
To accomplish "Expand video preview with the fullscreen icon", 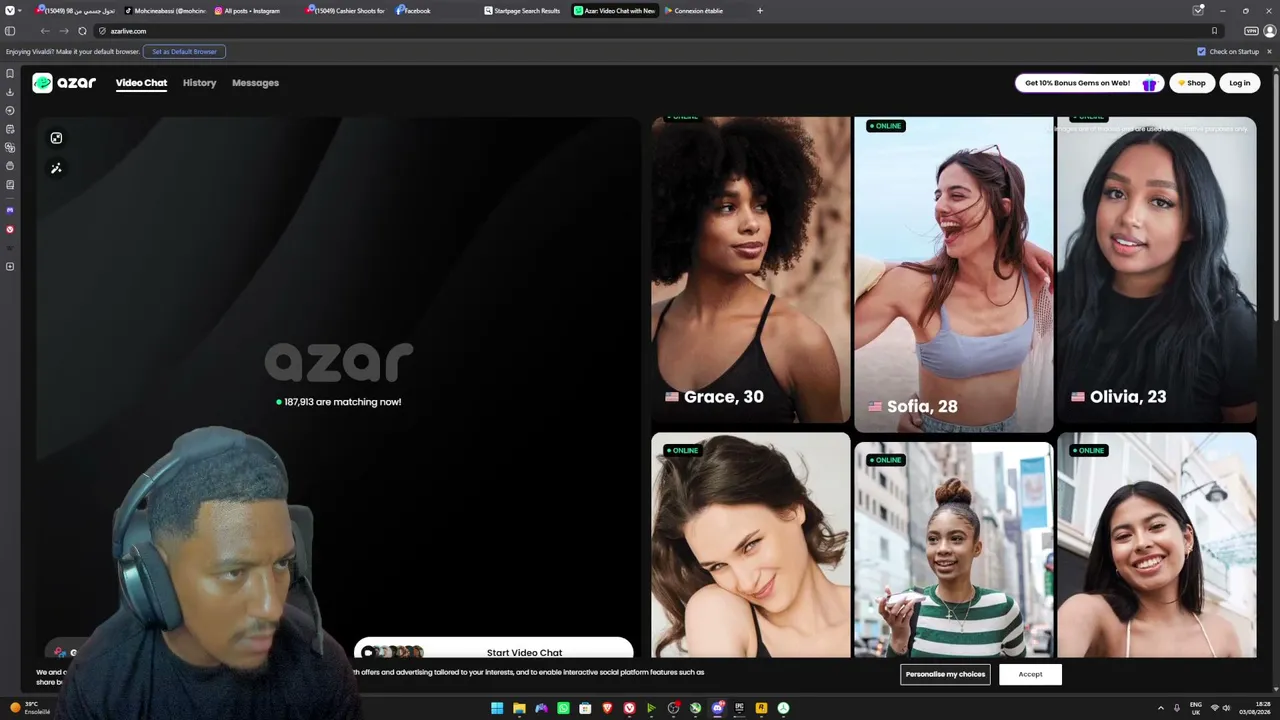I will [56, 138].
